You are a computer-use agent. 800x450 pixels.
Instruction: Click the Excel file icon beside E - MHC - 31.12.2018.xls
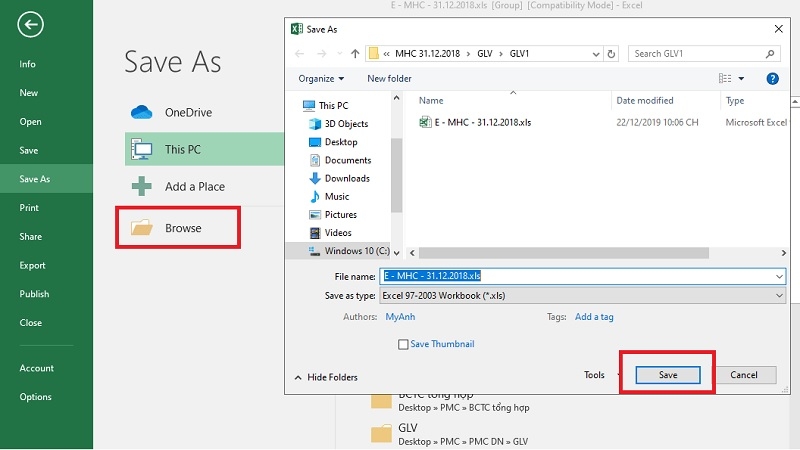[425, 122]
